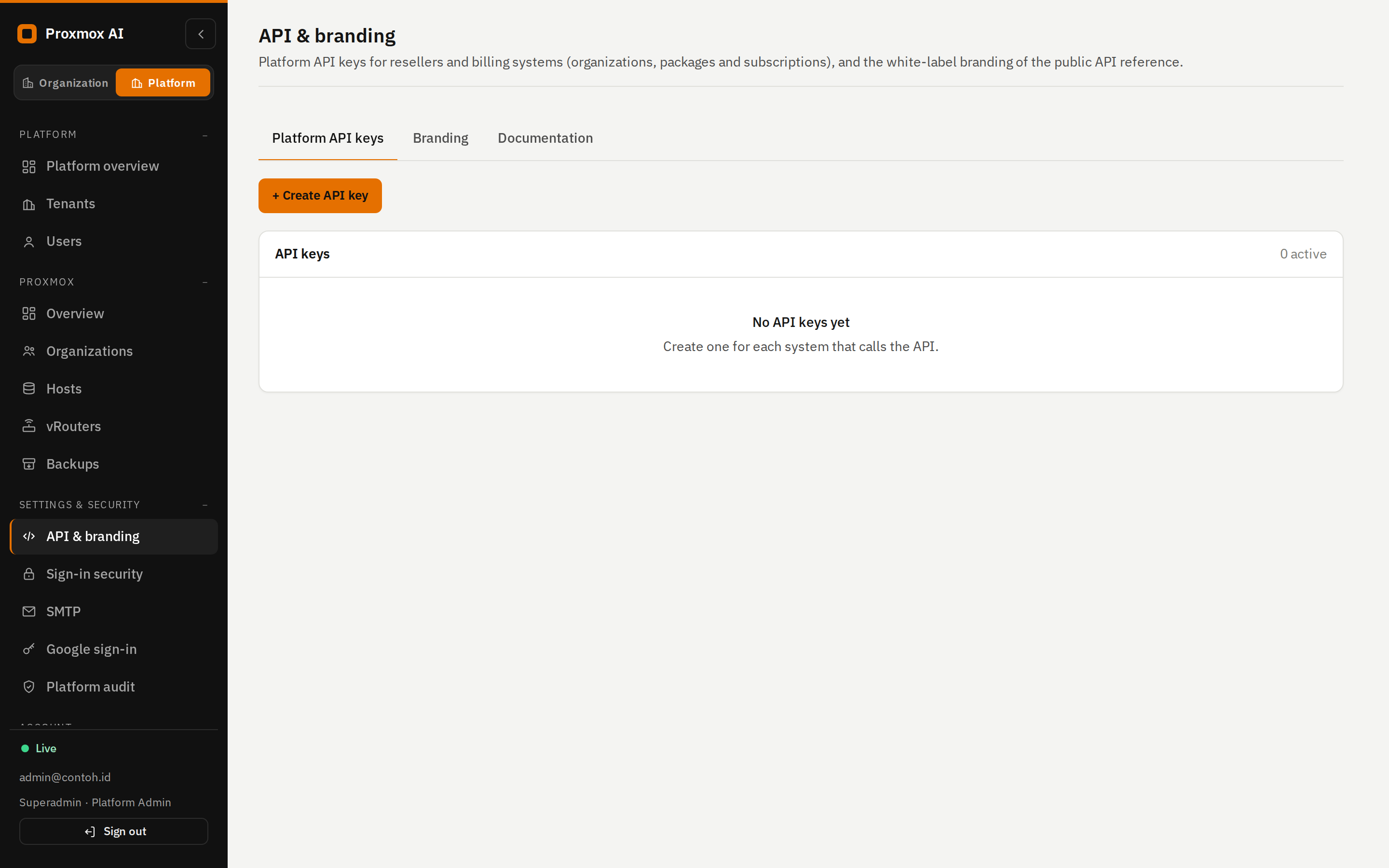Click the Google sign-in key icon
The image size is (1389, 868).
pyautogui.click(x=29, y=649)
